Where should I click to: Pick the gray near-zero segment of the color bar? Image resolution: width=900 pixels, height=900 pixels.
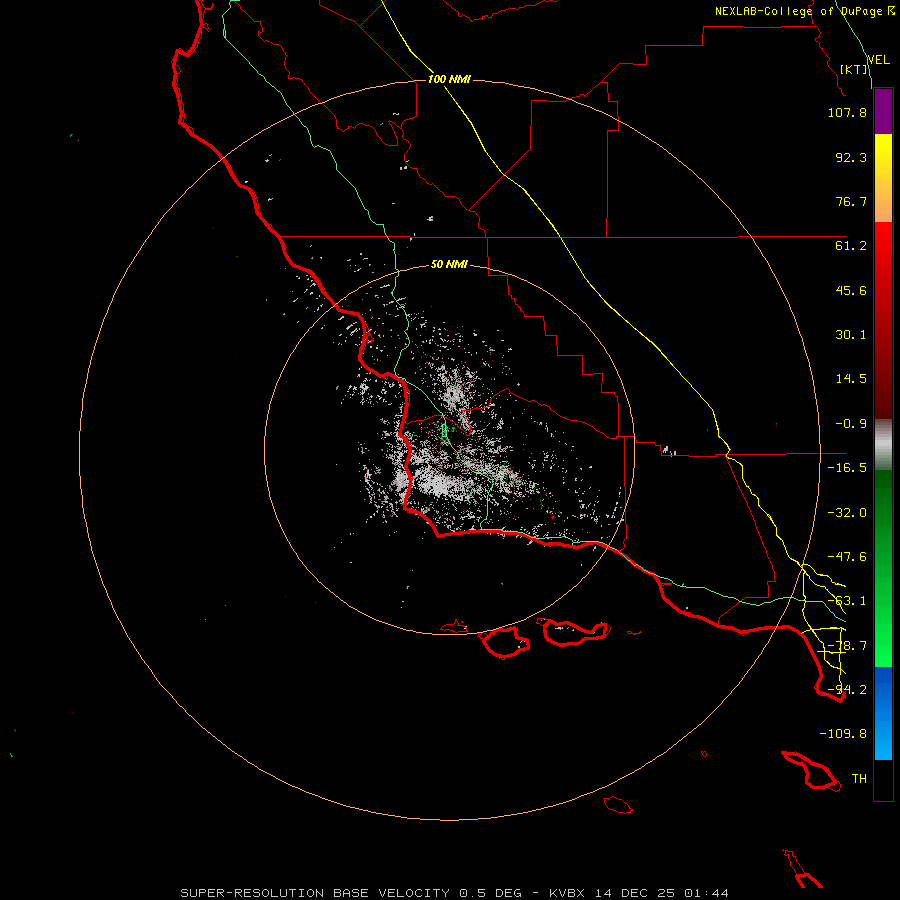(883, 445)
